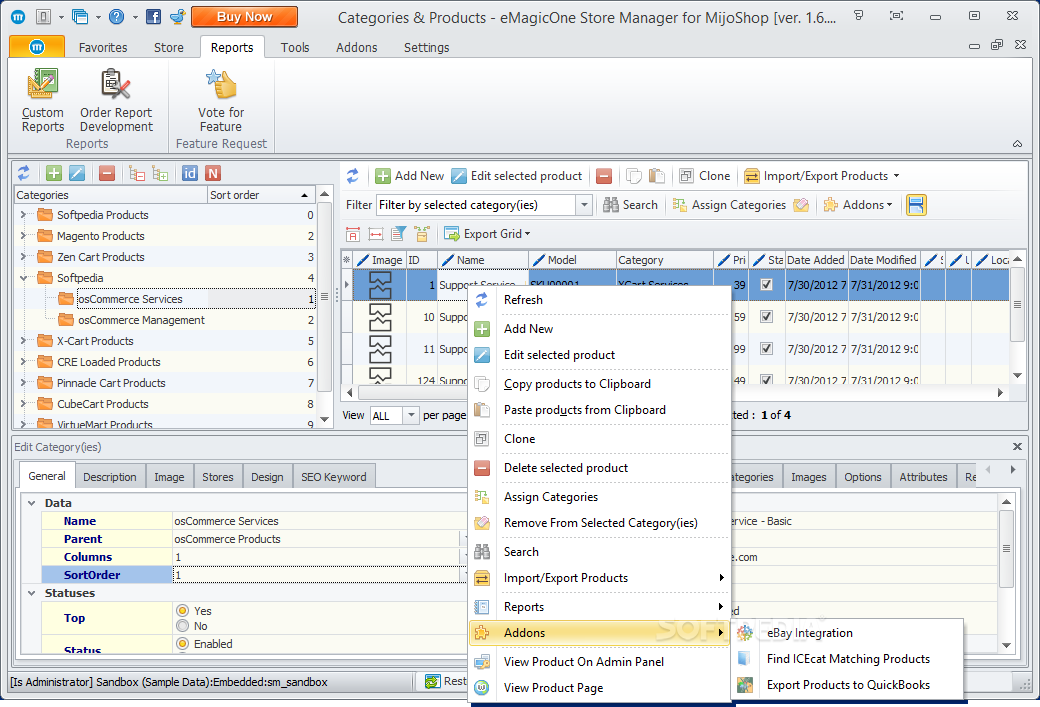Open Addons toolbar dropdown
This screenshot has height=707, width=1040.
click(x=859, y=205)
